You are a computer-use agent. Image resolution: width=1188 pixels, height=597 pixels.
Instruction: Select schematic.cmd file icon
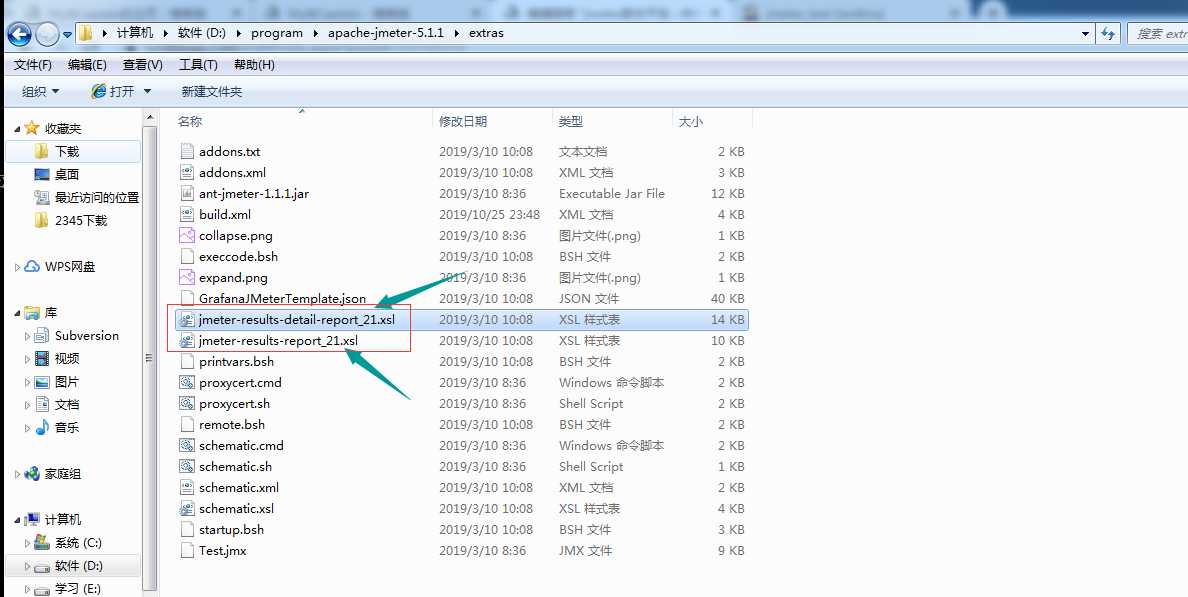(187, 445)
